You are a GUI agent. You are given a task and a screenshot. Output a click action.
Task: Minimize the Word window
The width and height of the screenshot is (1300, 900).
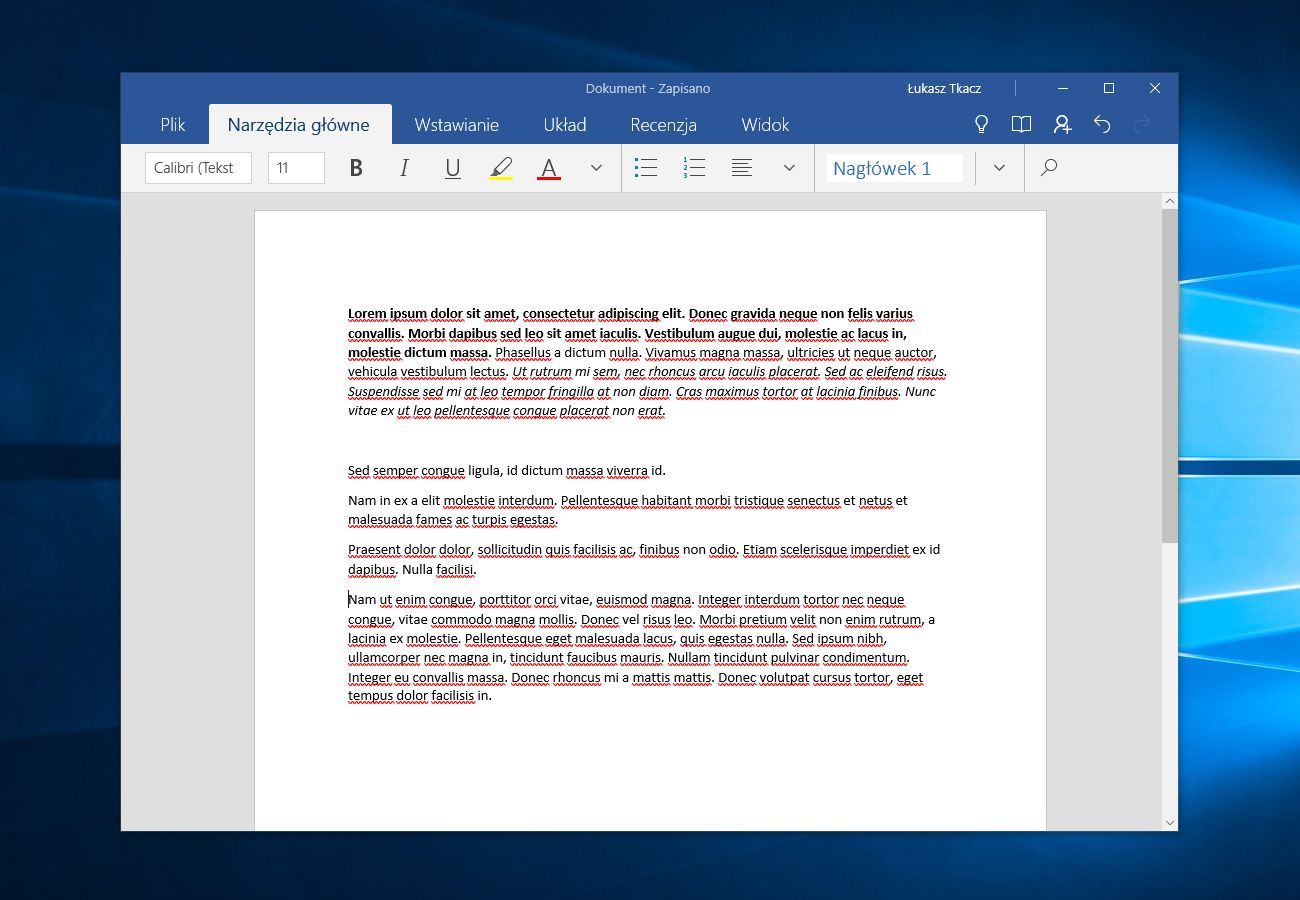click(1063, 88)
